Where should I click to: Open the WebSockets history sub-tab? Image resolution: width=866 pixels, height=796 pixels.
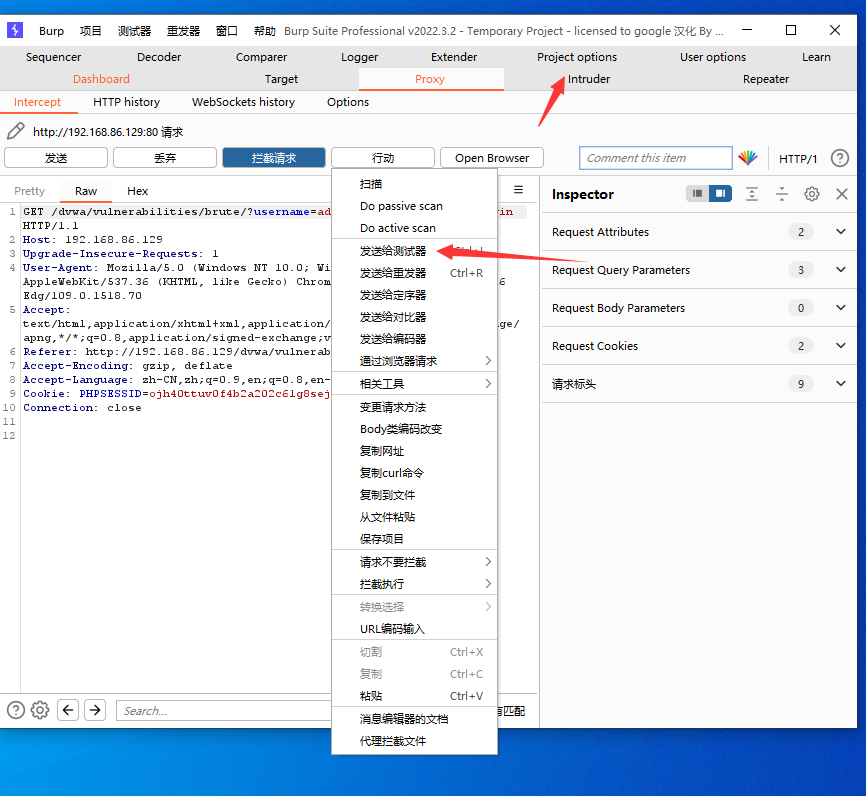[x=243, y=102]
